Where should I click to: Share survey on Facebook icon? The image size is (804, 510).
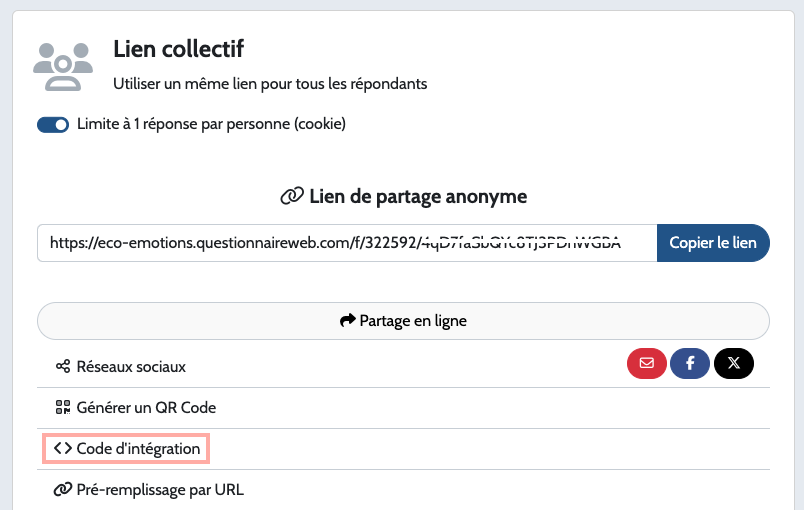pos(690,363)
